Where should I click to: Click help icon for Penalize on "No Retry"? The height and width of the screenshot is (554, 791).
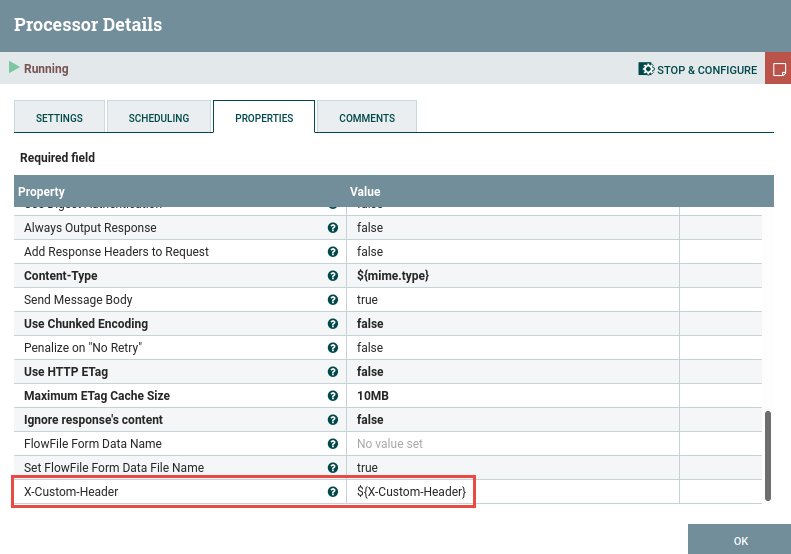click(333, 348)
